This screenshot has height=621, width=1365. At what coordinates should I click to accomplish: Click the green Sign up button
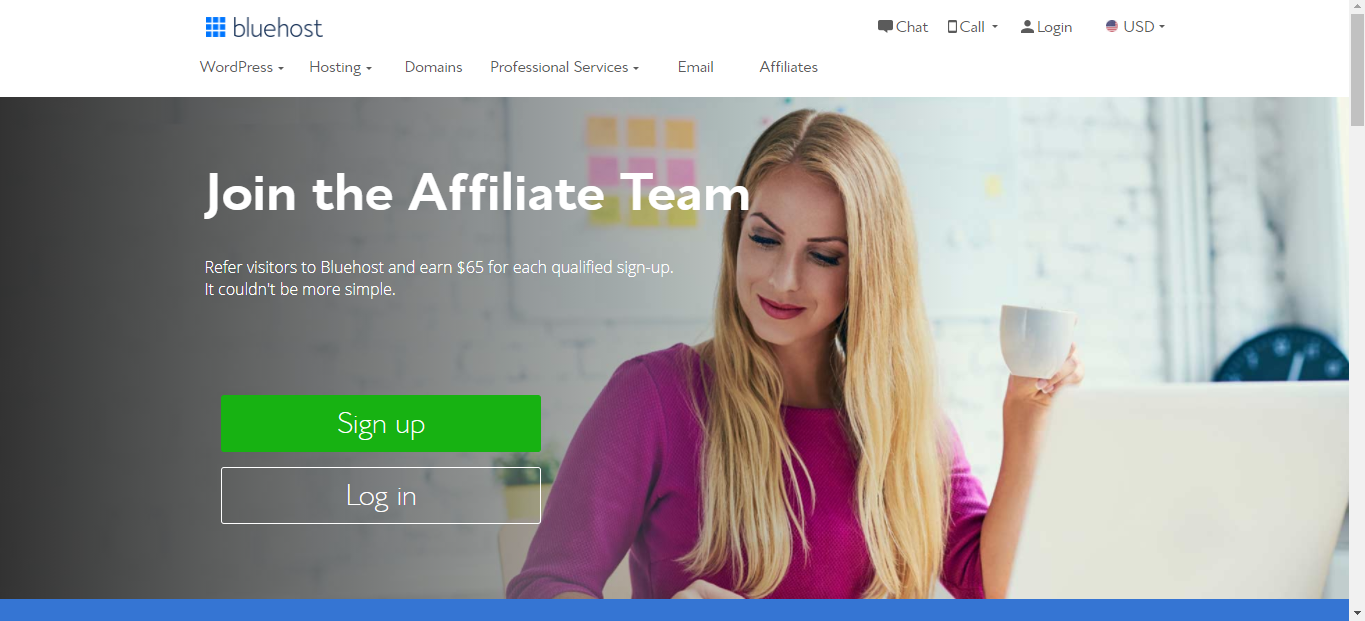click(x=381, y=424)
